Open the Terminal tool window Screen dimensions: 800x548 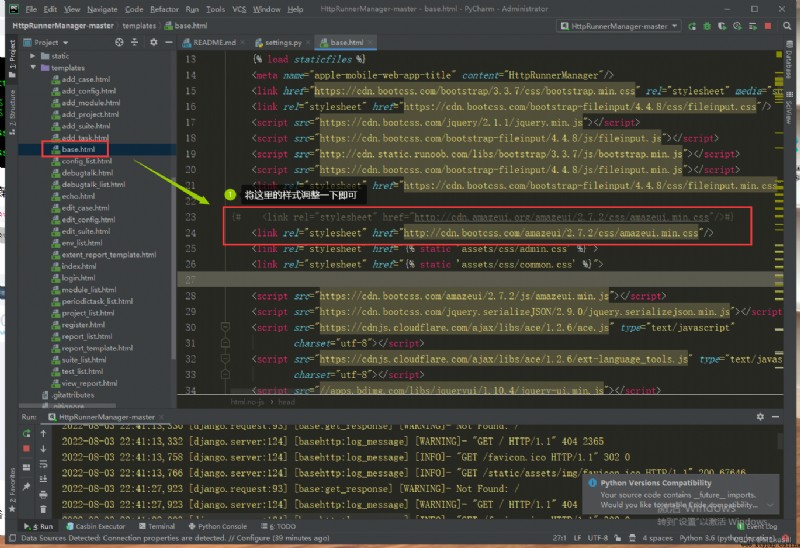tap(157, 526)
